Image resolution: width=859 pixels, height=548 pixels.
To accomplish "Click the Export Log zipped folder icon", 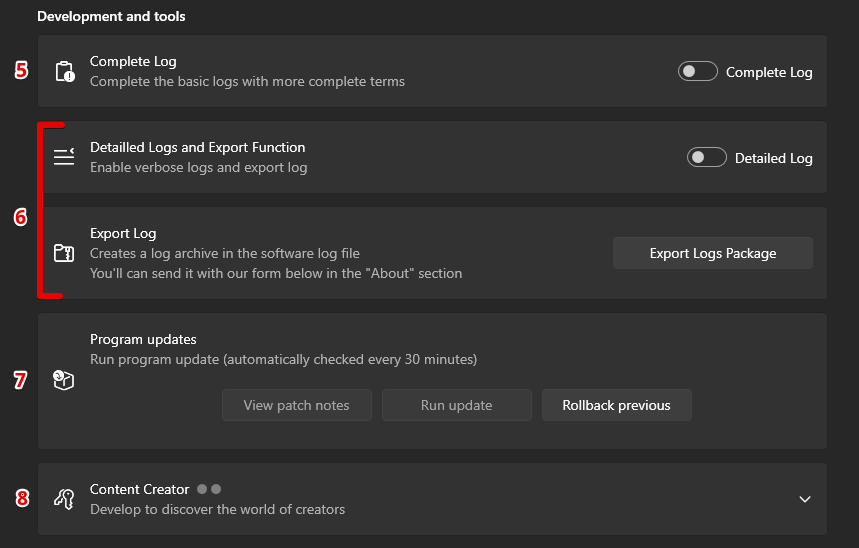I will click(x=64, y=253).
